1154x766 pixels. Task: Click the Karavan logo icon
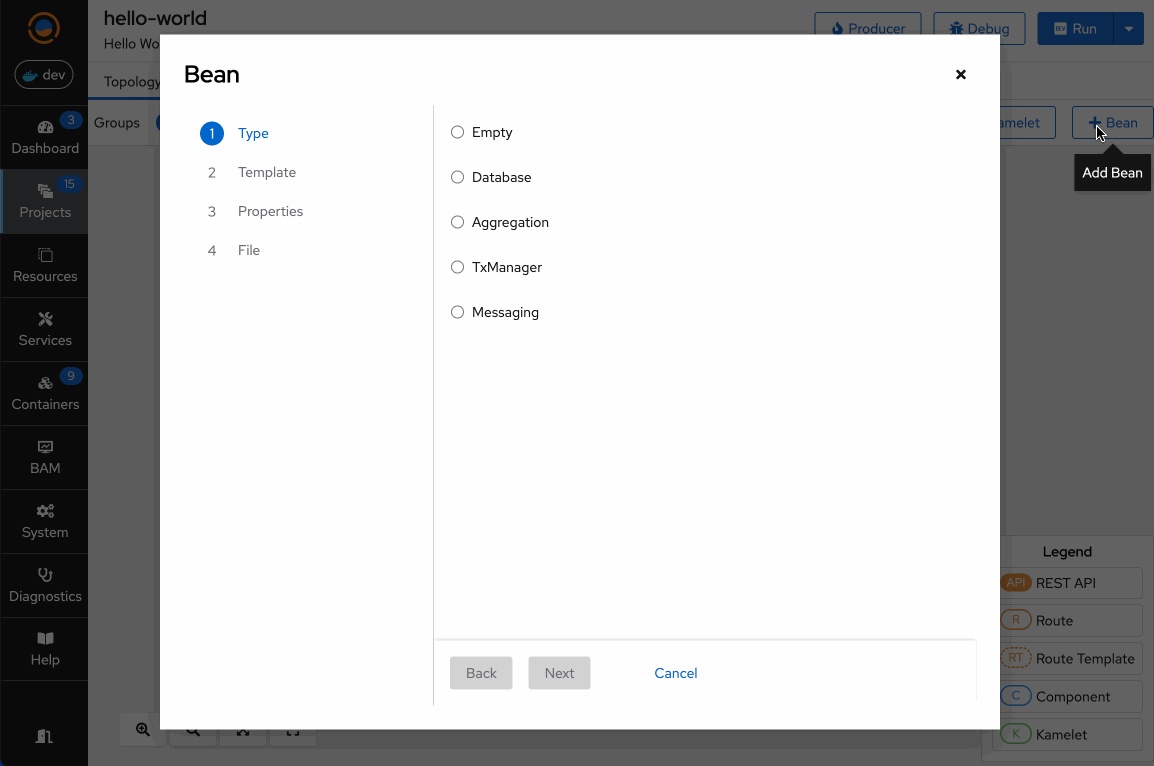[x=43, y=28]
